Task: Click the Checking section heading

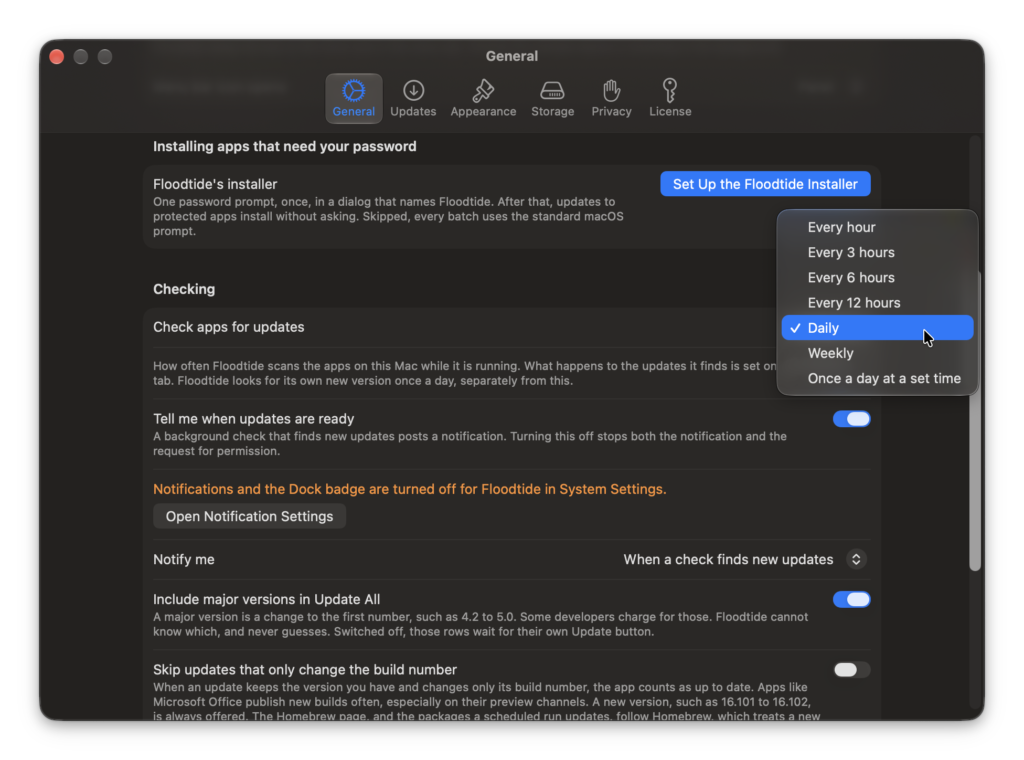Action: (x=184, y=289)
